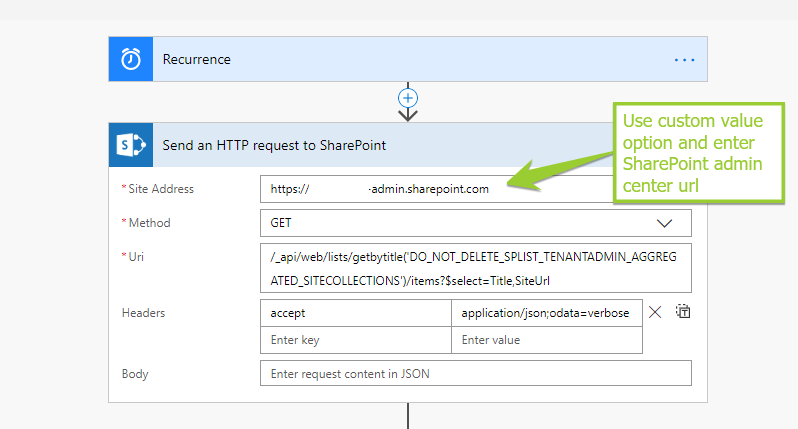Image resolution: width=798 pixels, height=429 pixels.
Task: Select the GET value in Method
Action: click(x=281, y=223)
